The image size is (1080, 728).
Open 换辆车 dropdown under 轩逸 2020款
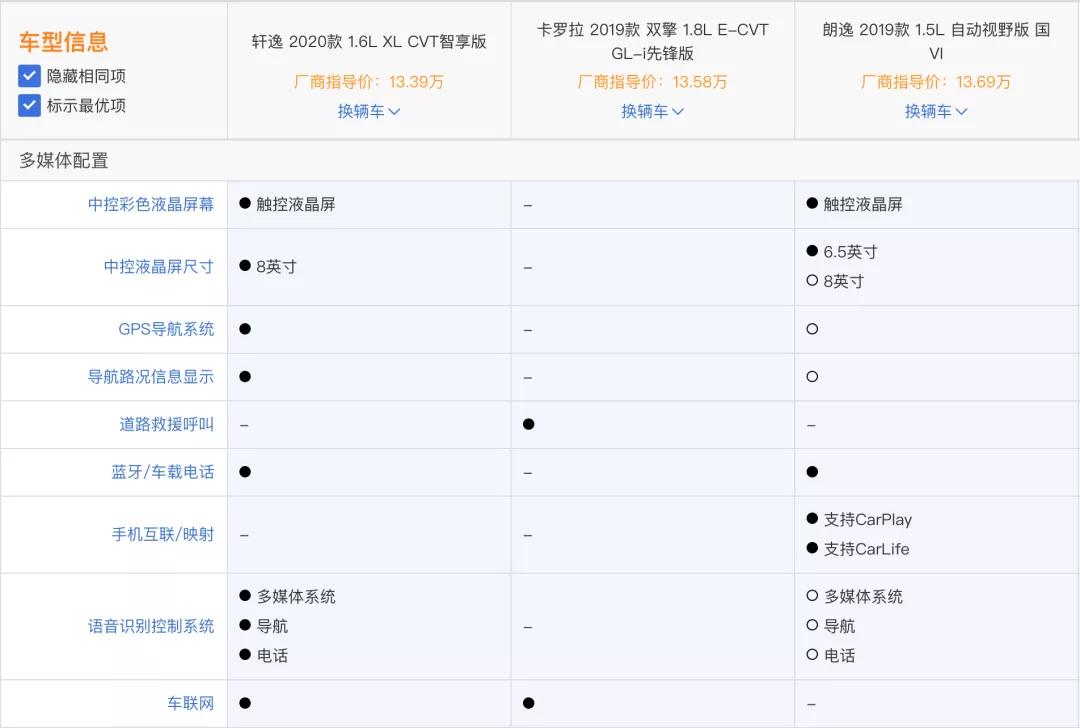tap(369, 111)
